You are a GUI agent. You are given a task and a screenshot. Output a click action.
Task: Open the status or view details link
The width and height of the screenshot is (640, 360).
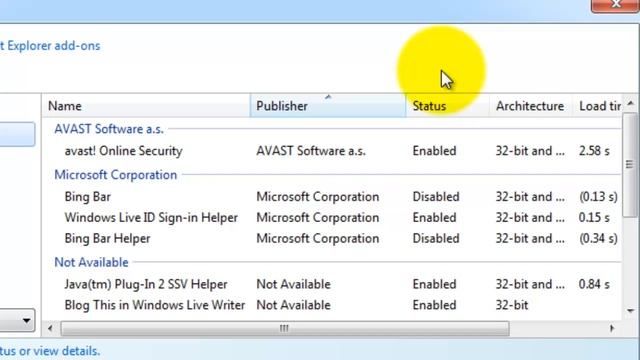tap(50, 351)
